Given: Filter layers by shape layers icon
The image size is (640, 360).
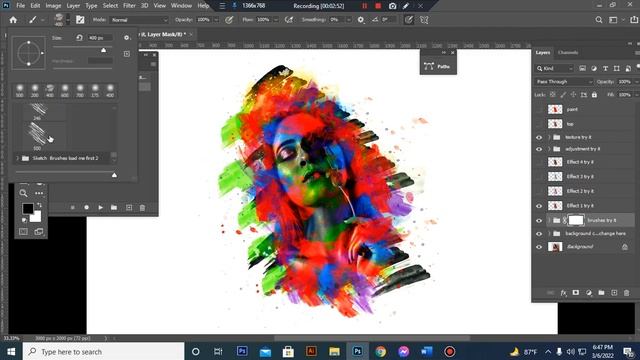Looking at the screenshot, I should click(617, 69).
